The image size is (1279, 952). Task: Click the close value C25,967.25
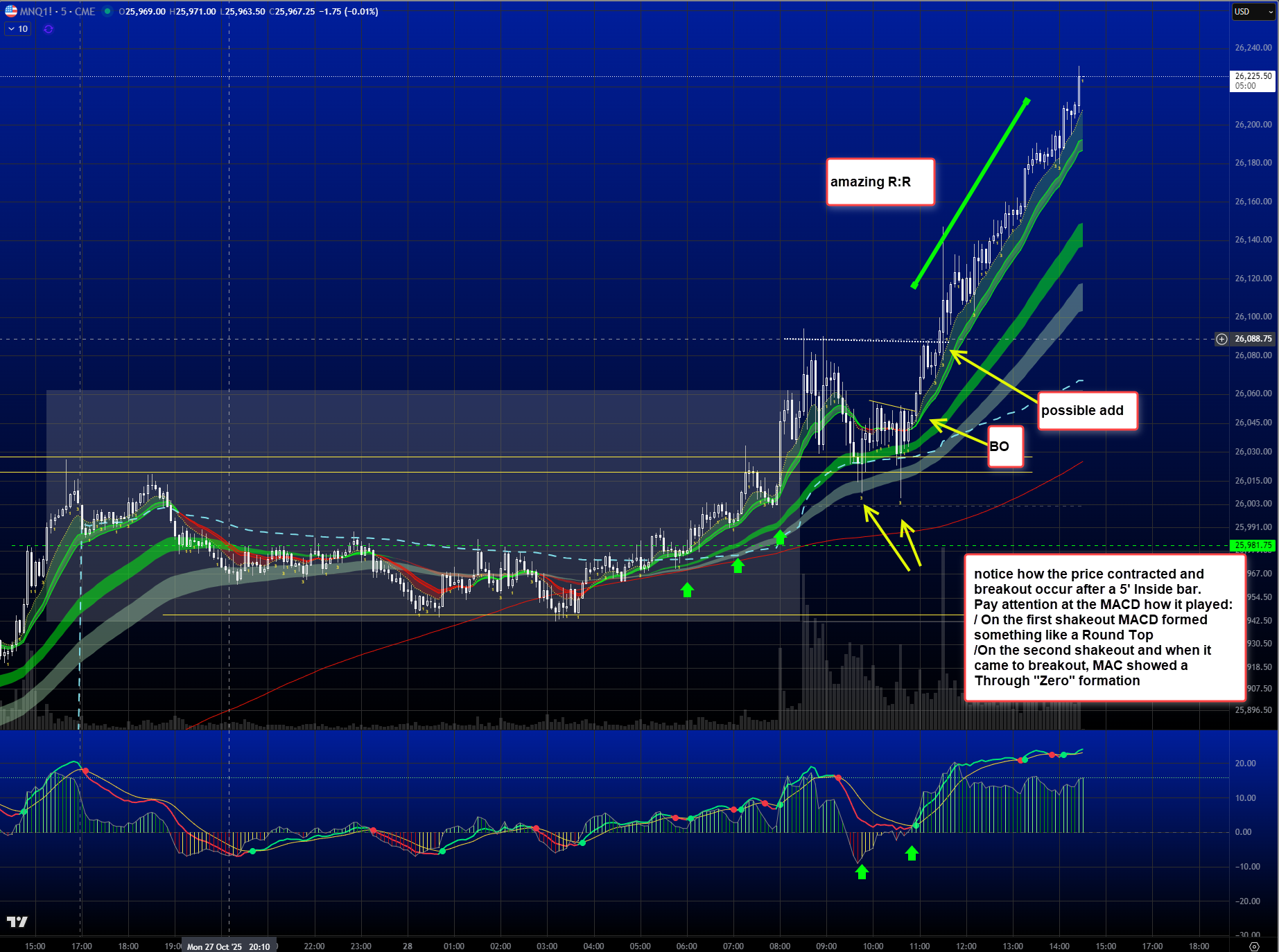click(x=292, y=11)
